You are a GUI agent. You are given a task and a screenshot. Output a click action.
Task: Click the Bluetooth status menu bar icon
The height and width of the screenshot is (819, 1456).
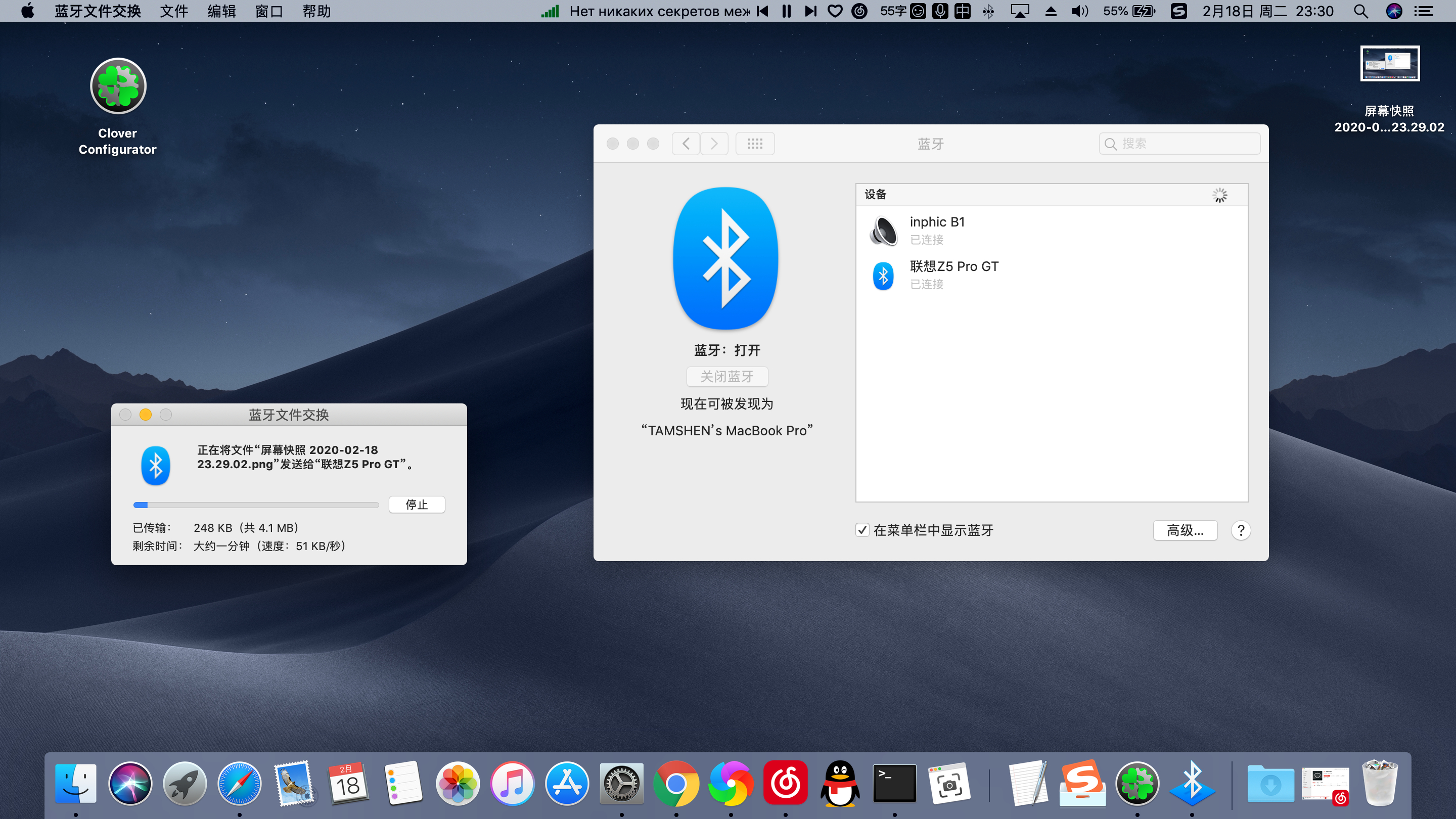tap(988, 11)
